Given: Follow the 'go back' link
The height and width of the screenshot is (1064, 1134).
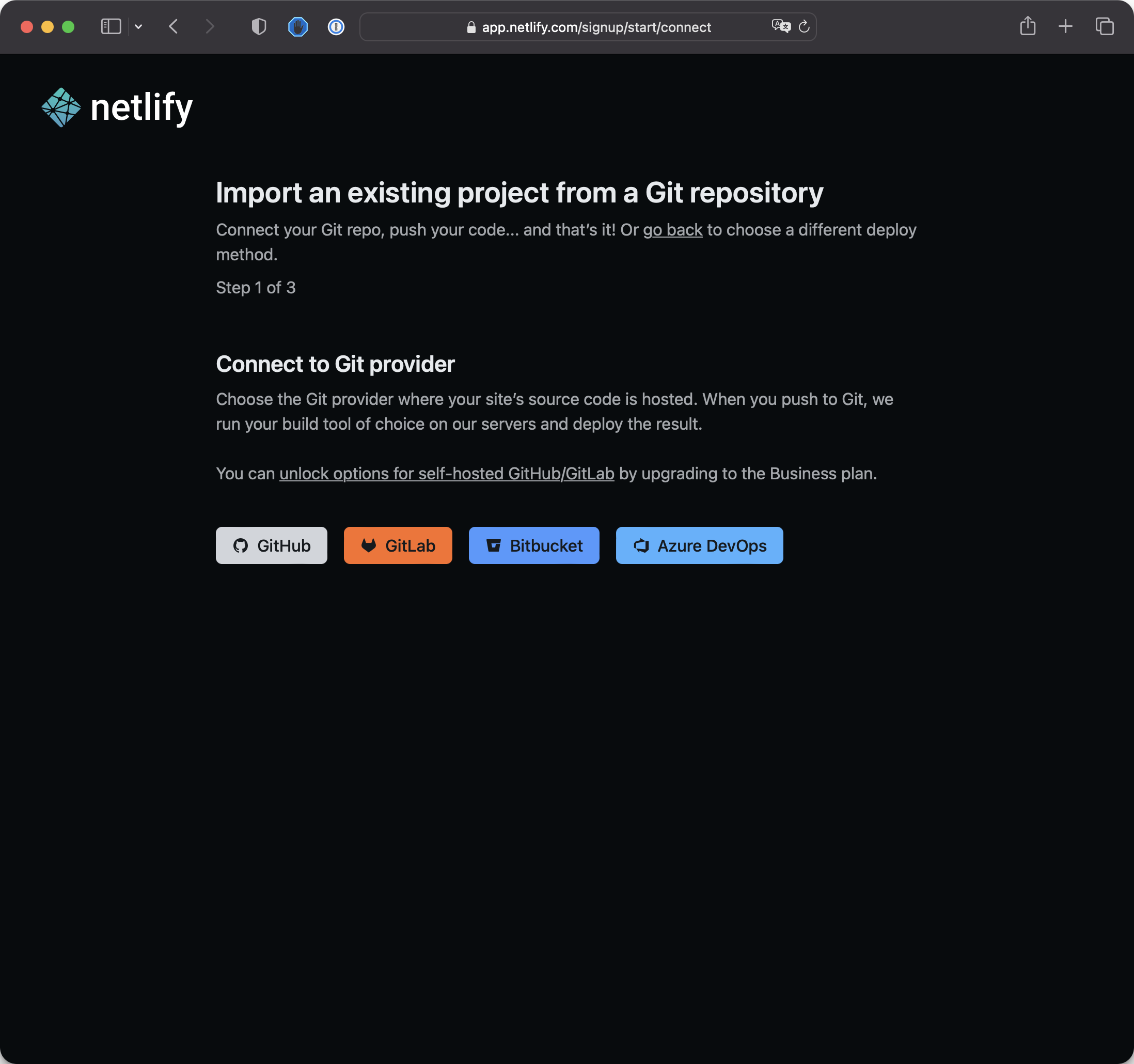Looking at the screenshot, I should tap(672, 230).
